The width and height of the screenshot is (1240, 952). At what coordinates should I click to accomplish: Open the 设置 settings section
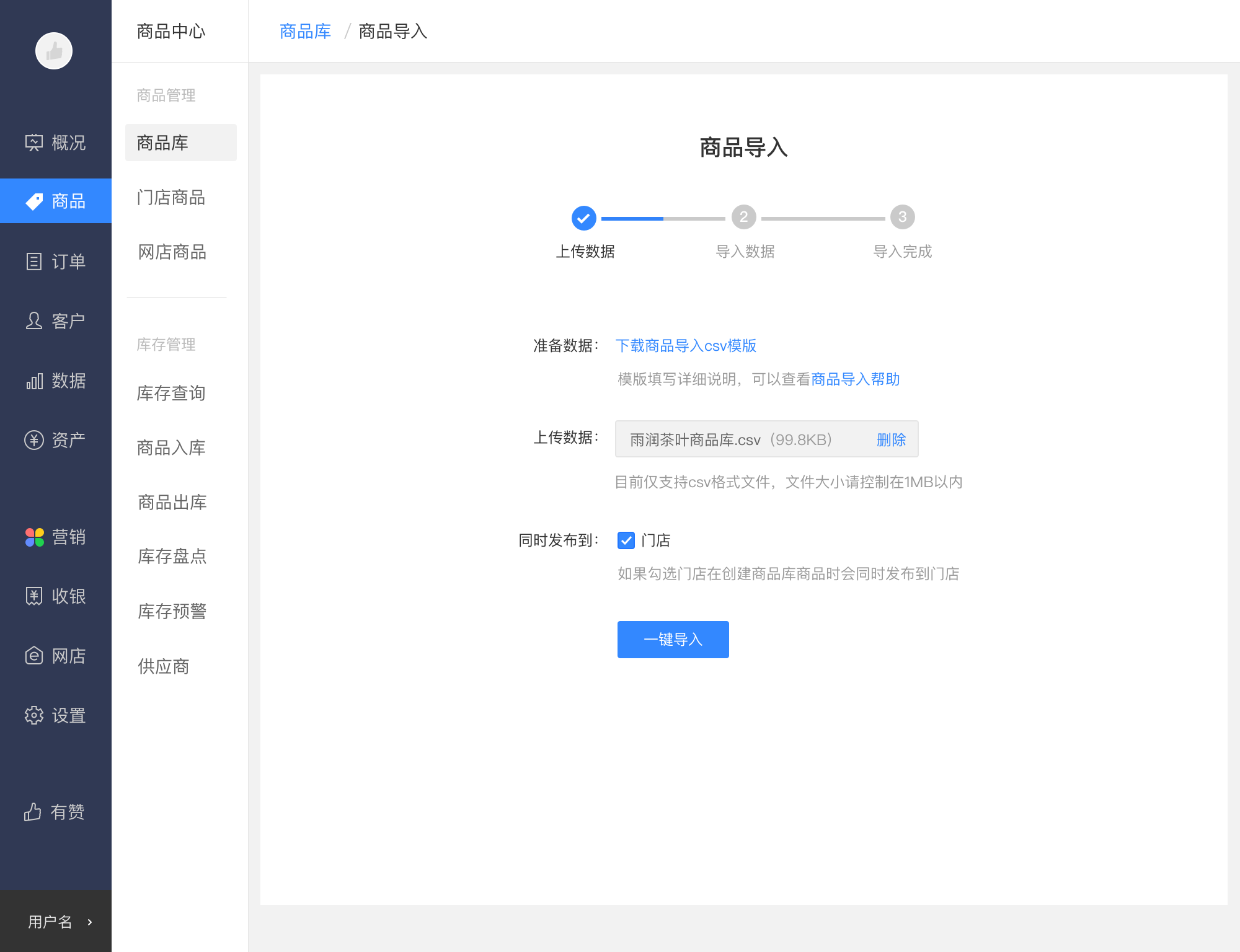tap(55, 715)
